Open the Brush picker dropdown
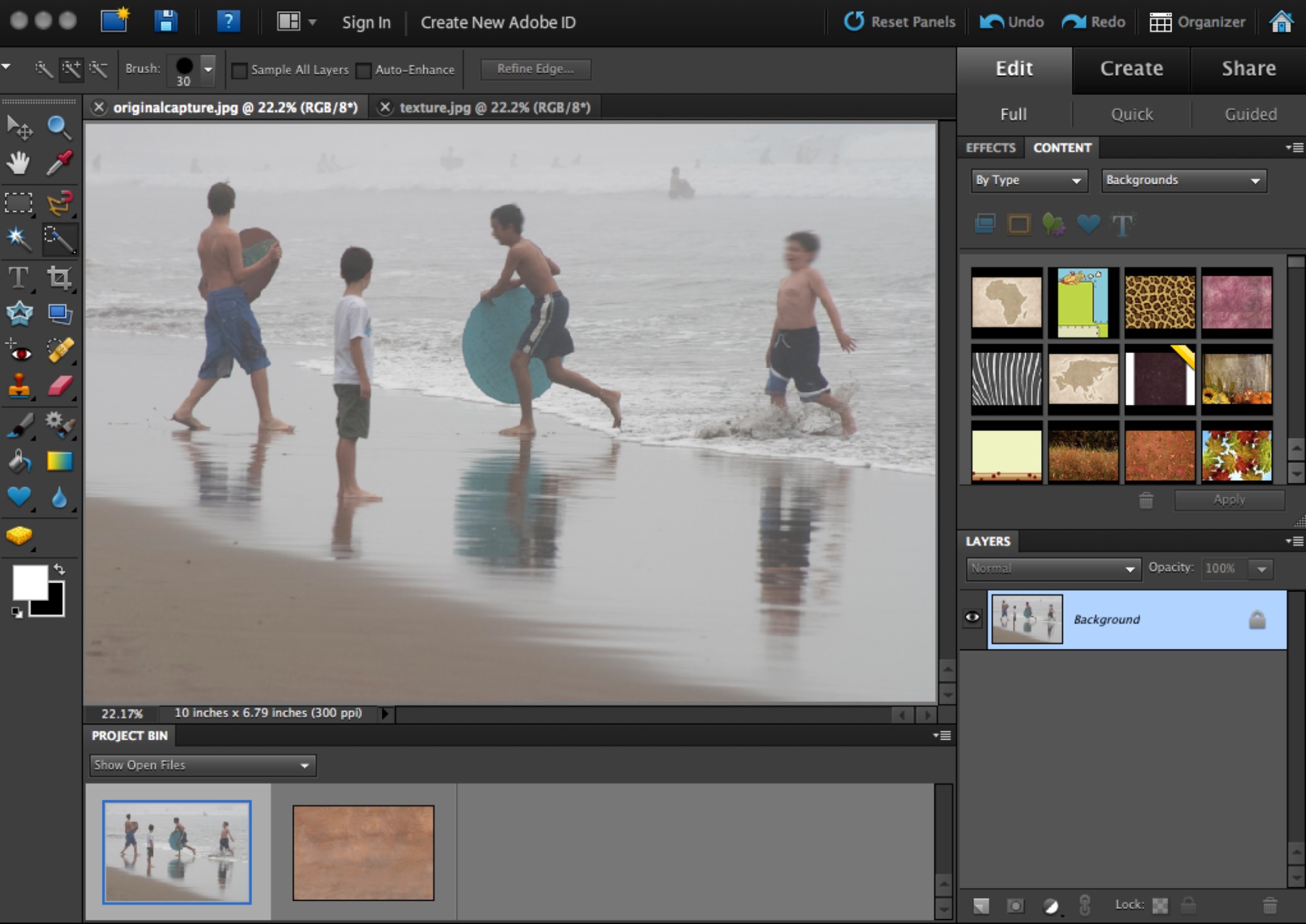The width and height of the screenshot is (1306, 924). [x=208, y=69]
